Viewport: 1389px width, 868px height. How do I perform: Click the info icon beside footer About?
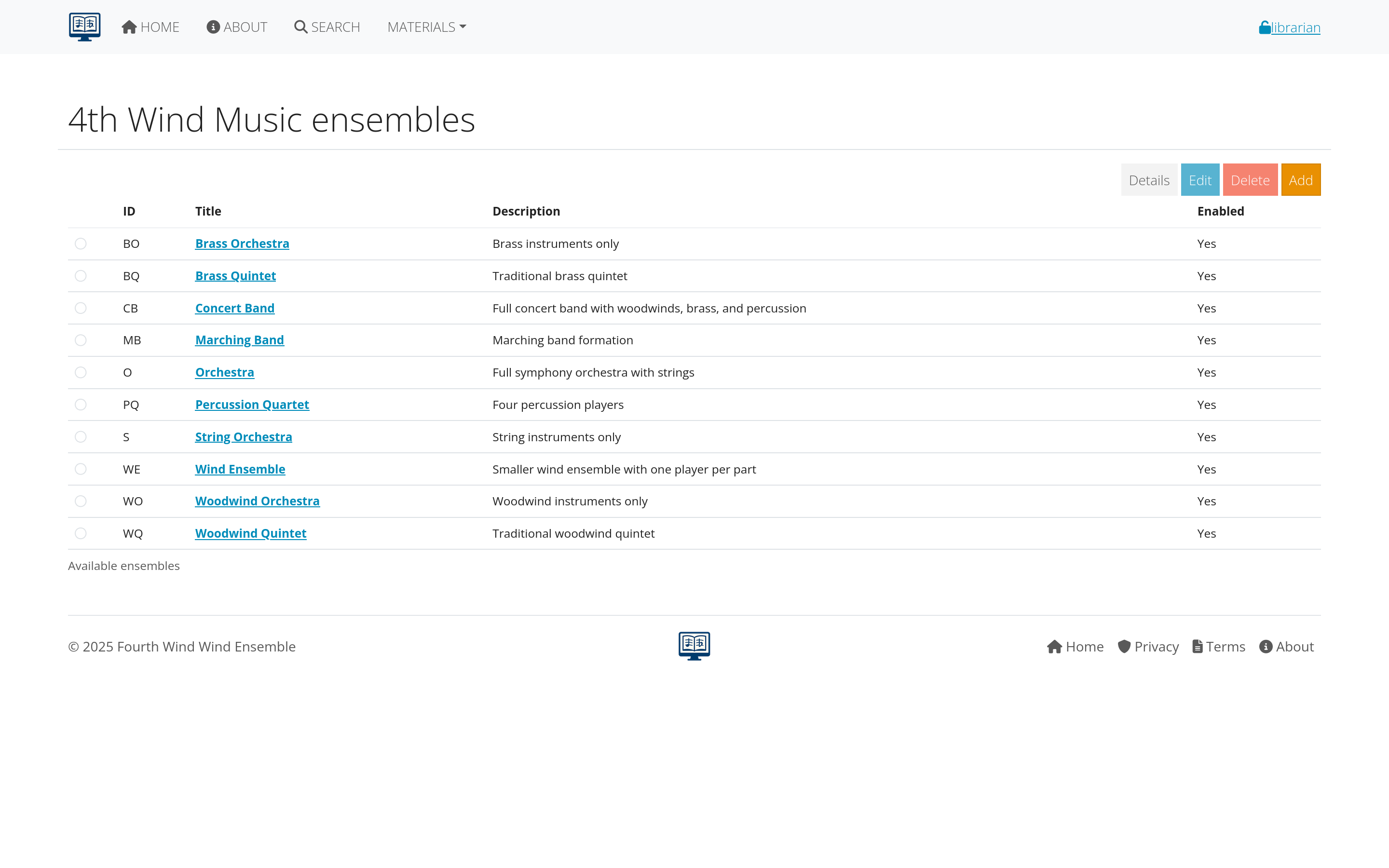pyautogui.click(x=1266, y=646)
